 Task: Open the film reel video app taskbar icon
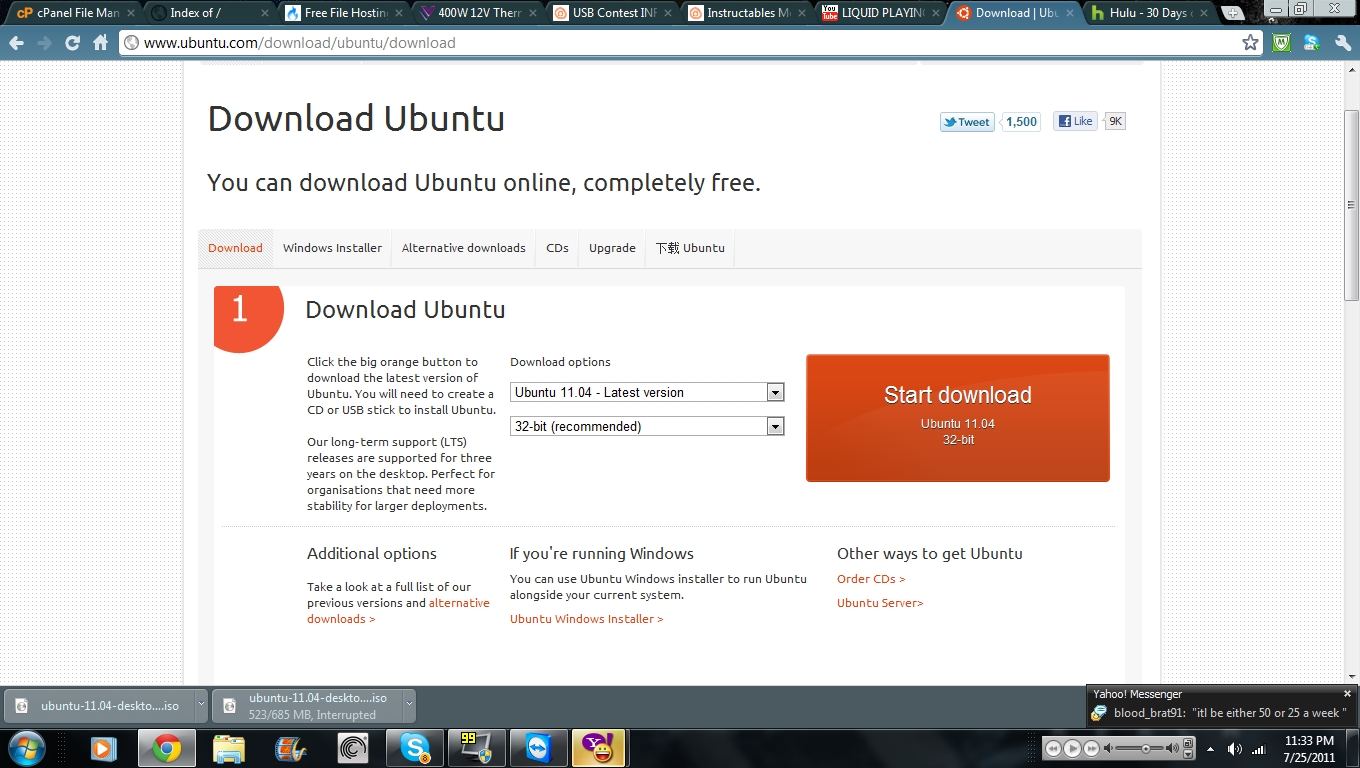click(x=291, y=749)
